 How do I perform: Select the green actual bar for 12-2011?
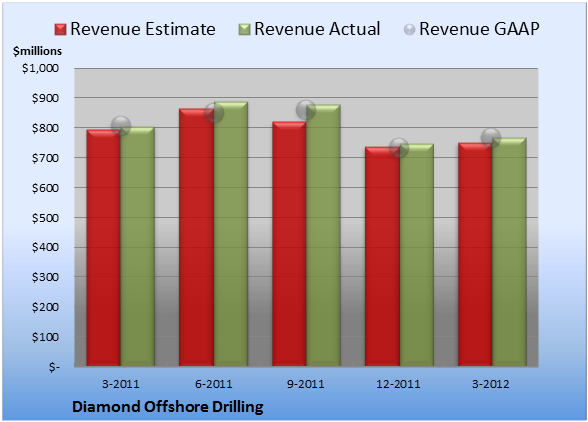coord(417,255)
